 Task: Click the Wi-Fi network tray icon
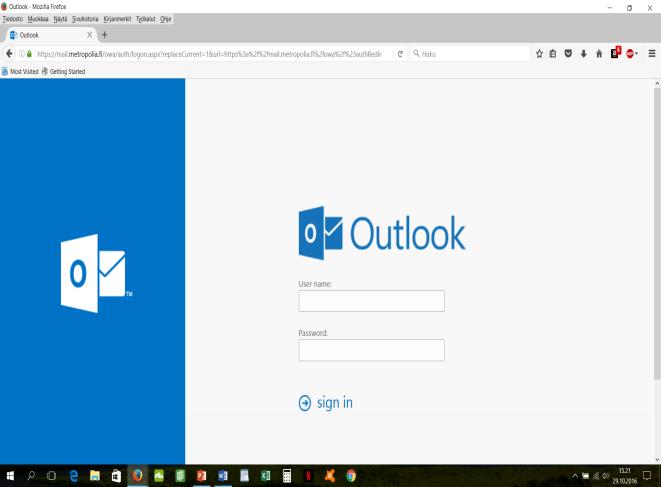click(x=596, y=476)
